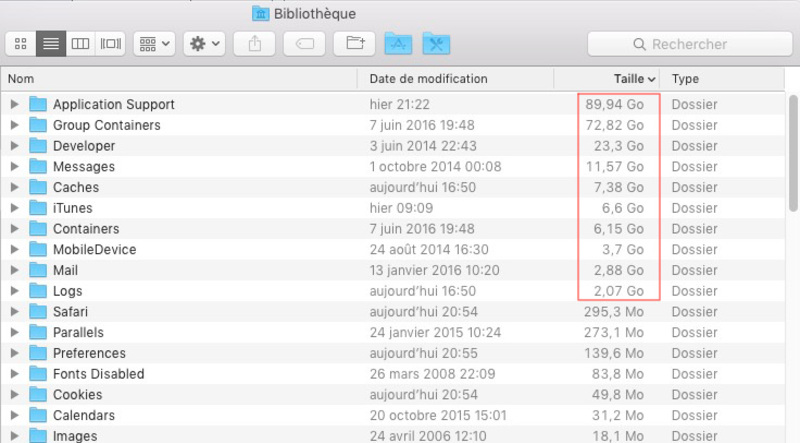
Task: Click the Bibliothèque title folder icon
Action: [x=260, y=14]
